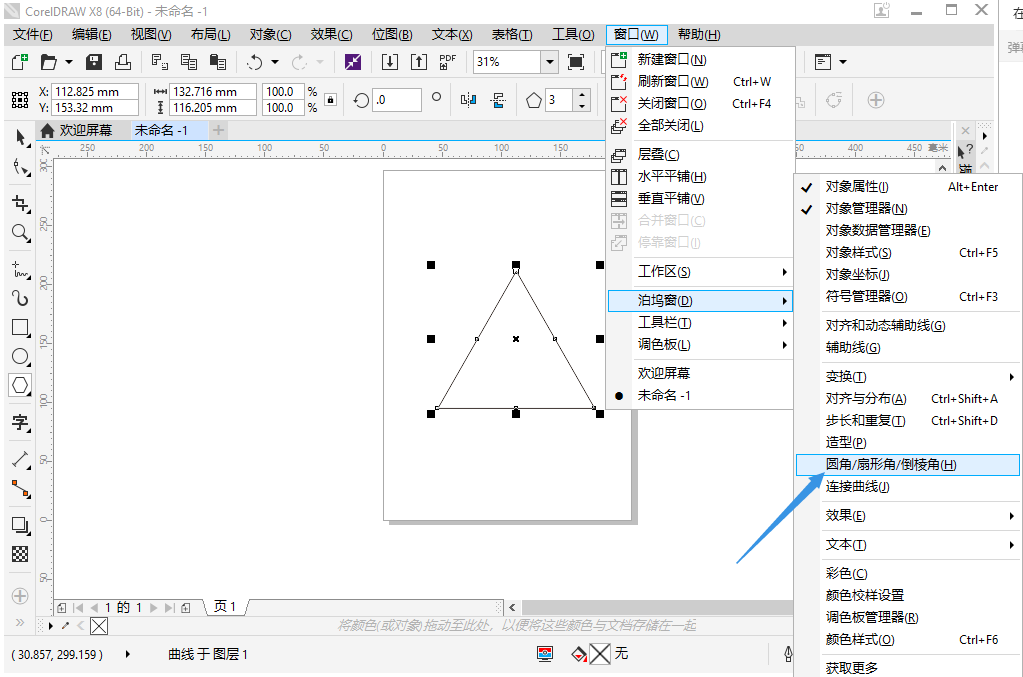Select the Shape edit tool
This screenshot has height=677, width=1023.
coord(20,168)
